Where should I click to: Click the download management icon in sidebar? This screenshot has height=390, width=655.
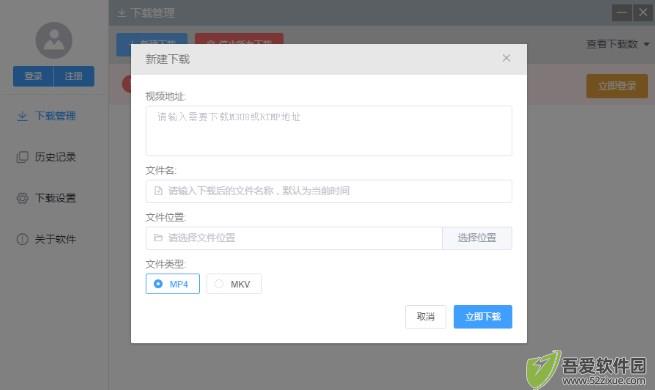(22, 116)
